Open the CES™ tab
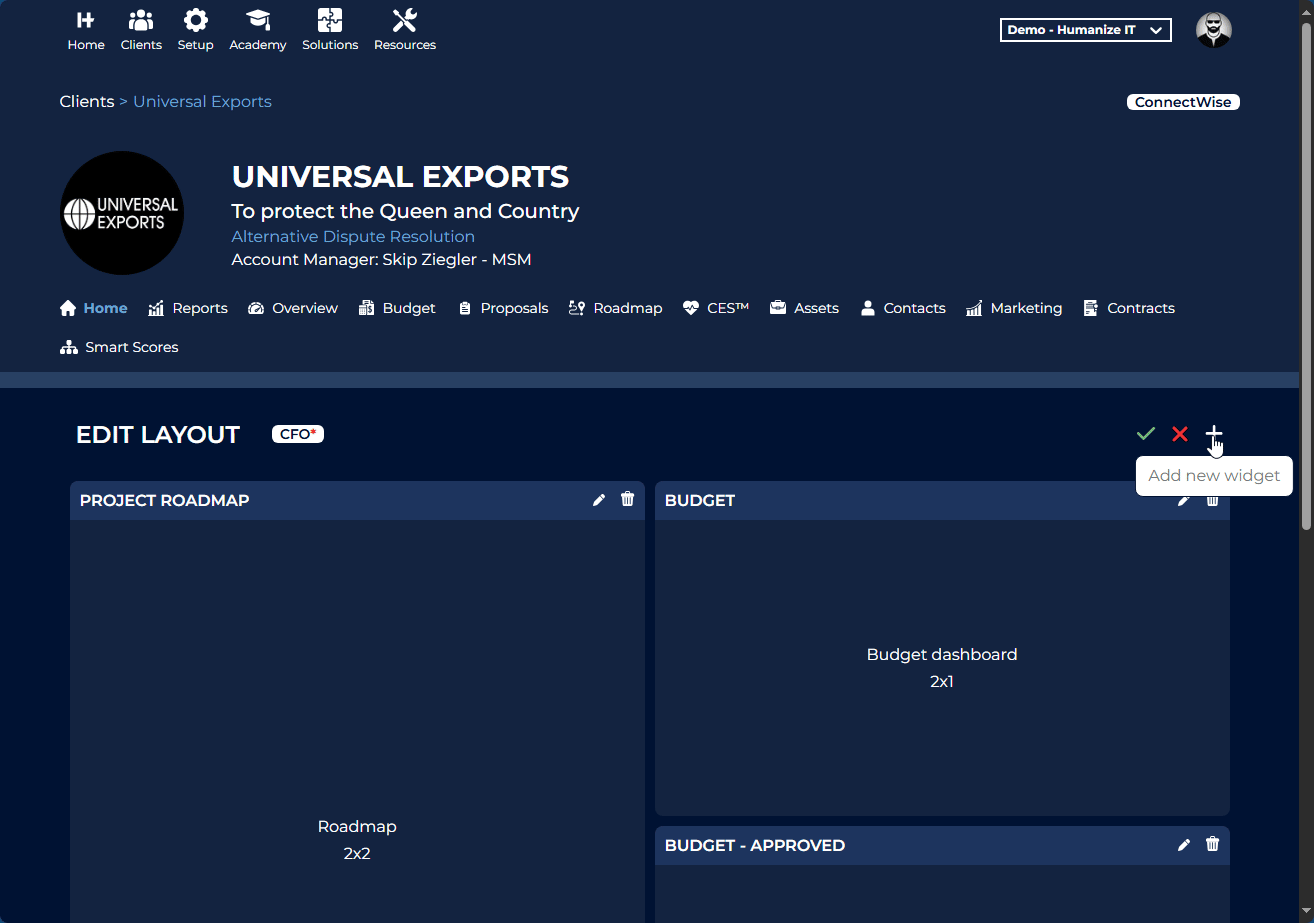This screenshot has width=1314, height=923. point(716,308)
